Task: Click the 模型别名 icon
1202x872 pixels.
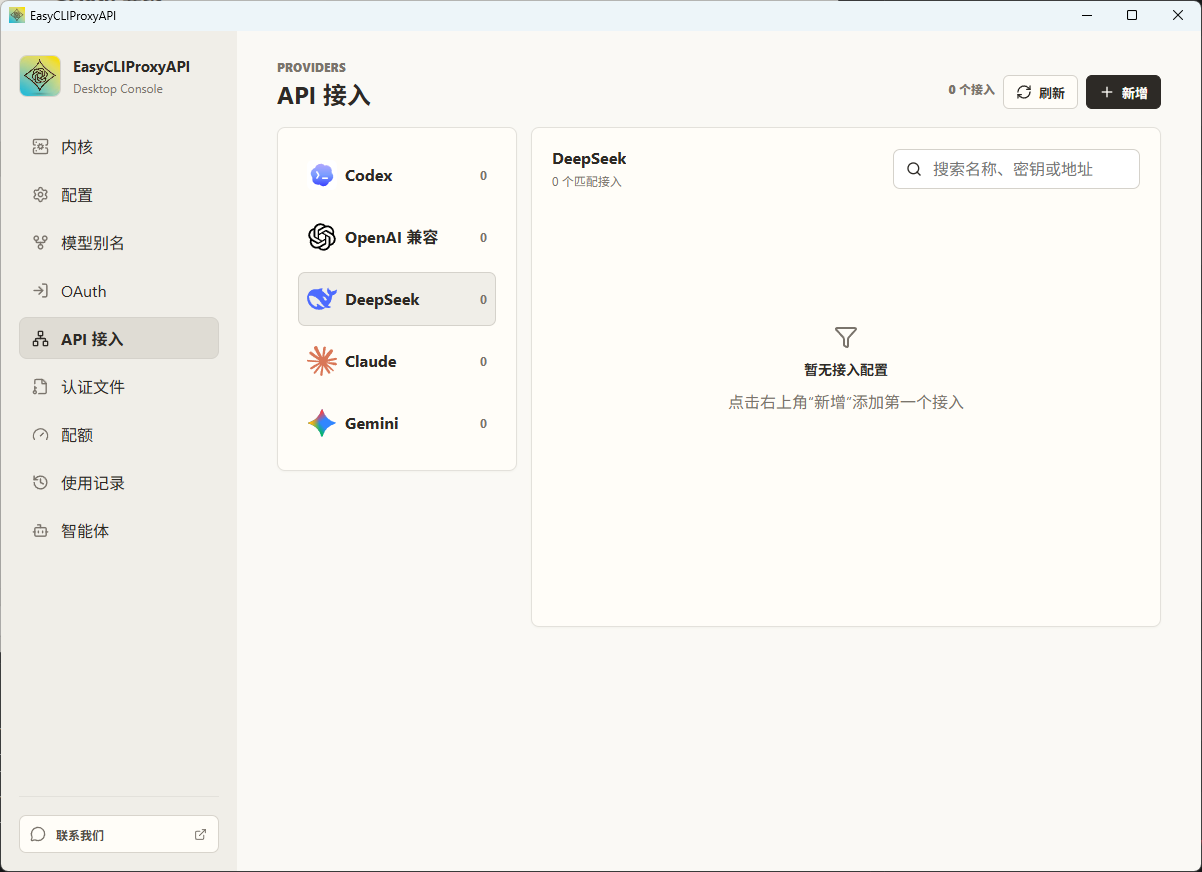Action: coord(40,243)
